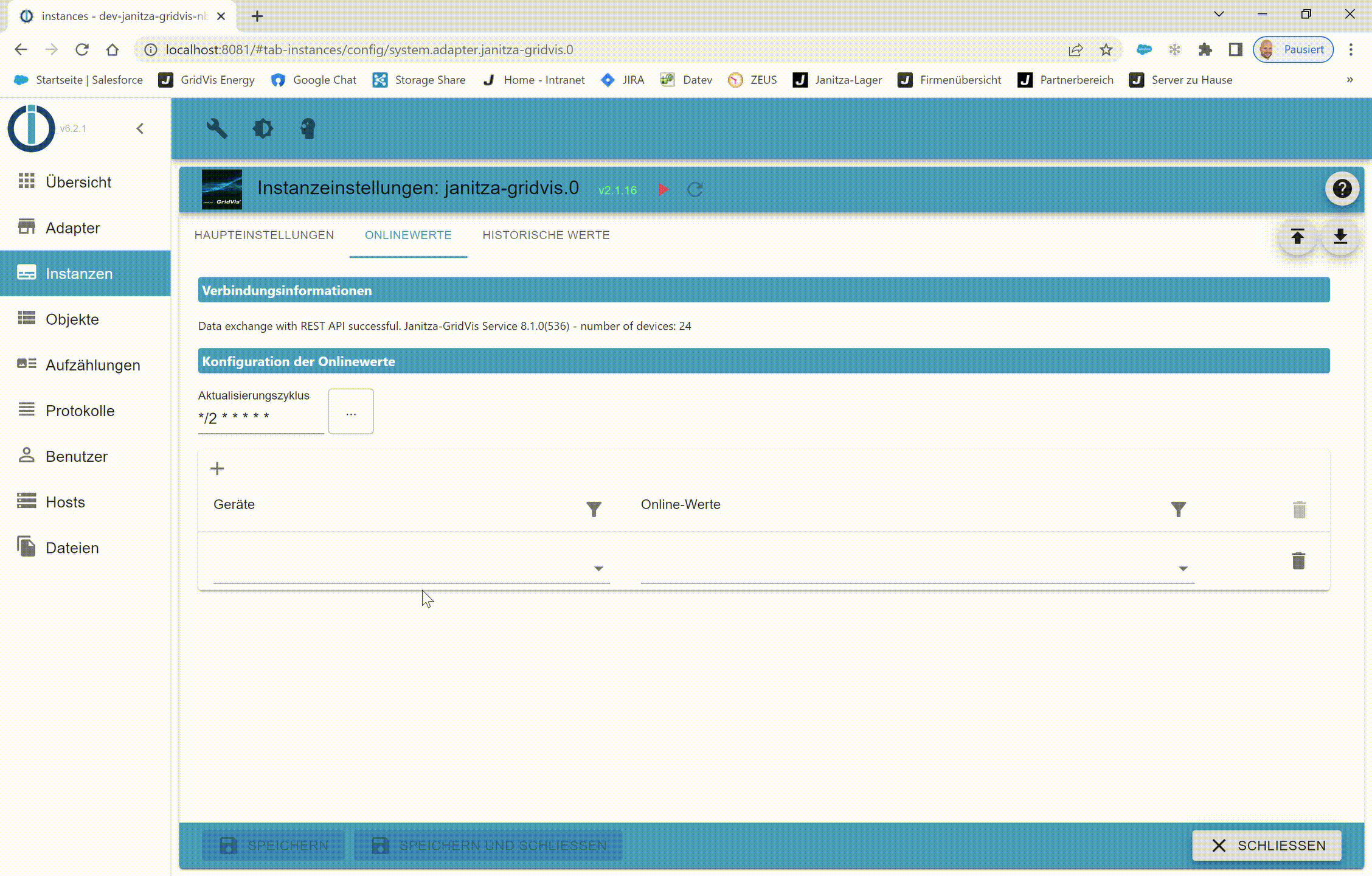Collapse the sidebar with the chevron
Image resolution: width=1372 pixels, height=876 pixels.
140,128
